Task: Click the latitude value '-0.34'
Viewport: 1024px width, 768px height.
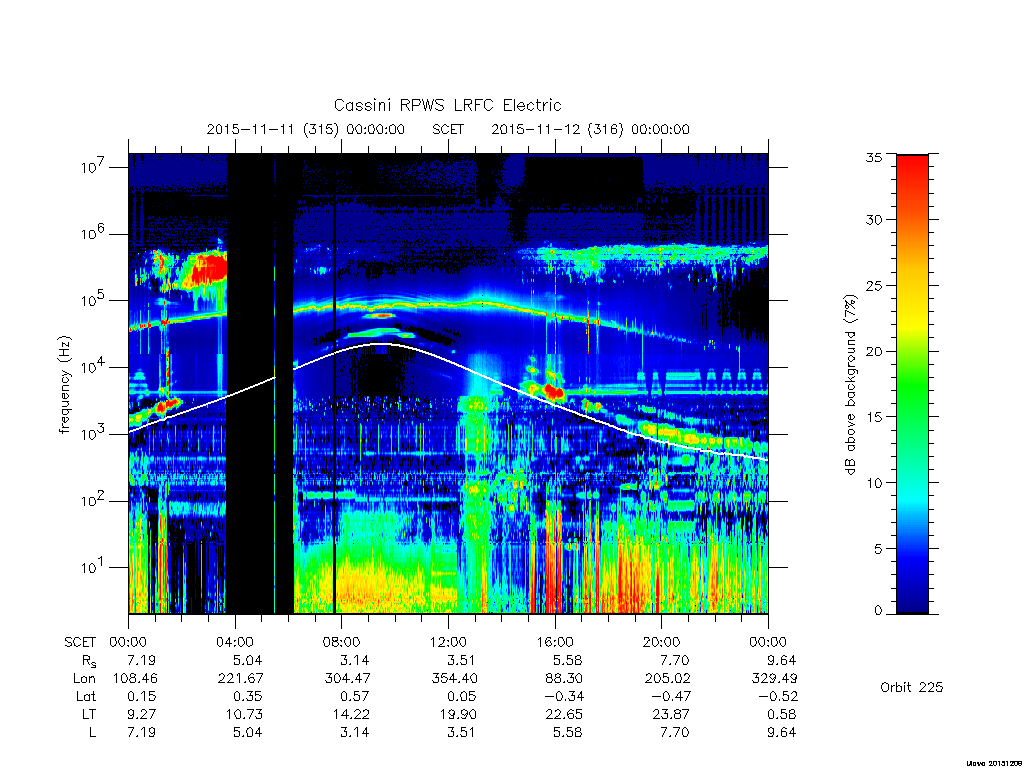Action: point(564,696)
